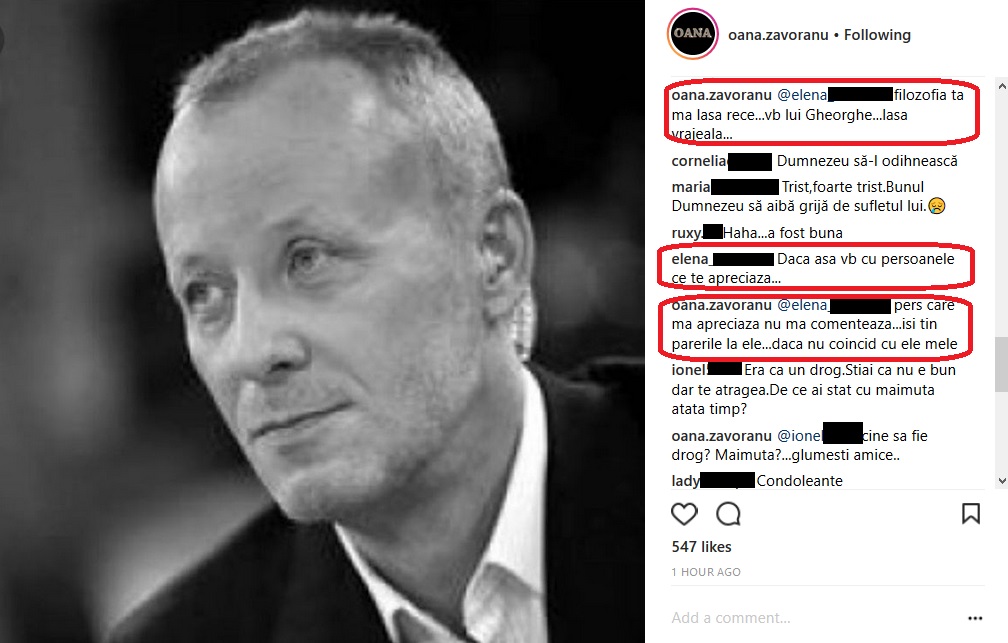Save the post with the bookmark icon

971,514
